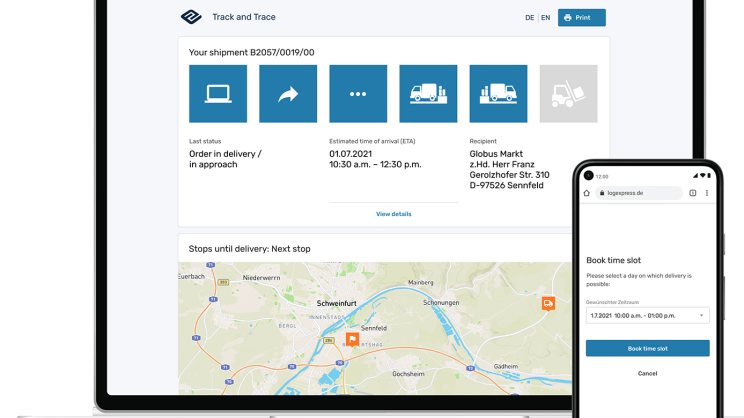Click the orange flag destination marker
The height and width of the screenshot is (418, 744).
(353, 339)
